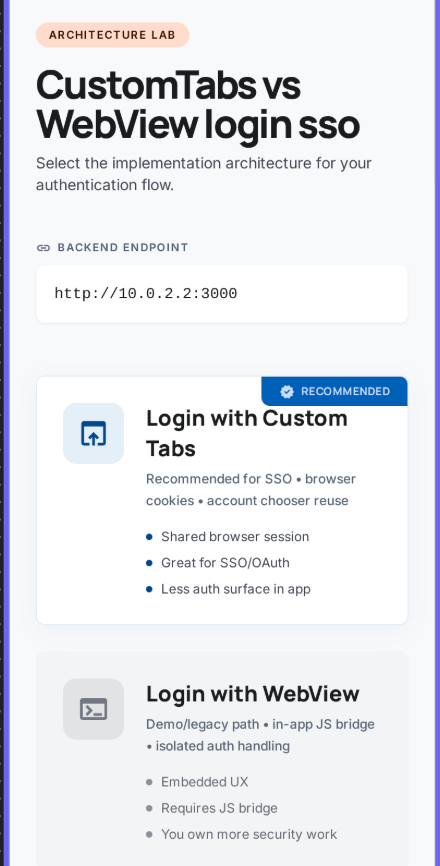Click the Architecture Lab pill label
This screenshot has width=440, height=866.
pos(113,35)
